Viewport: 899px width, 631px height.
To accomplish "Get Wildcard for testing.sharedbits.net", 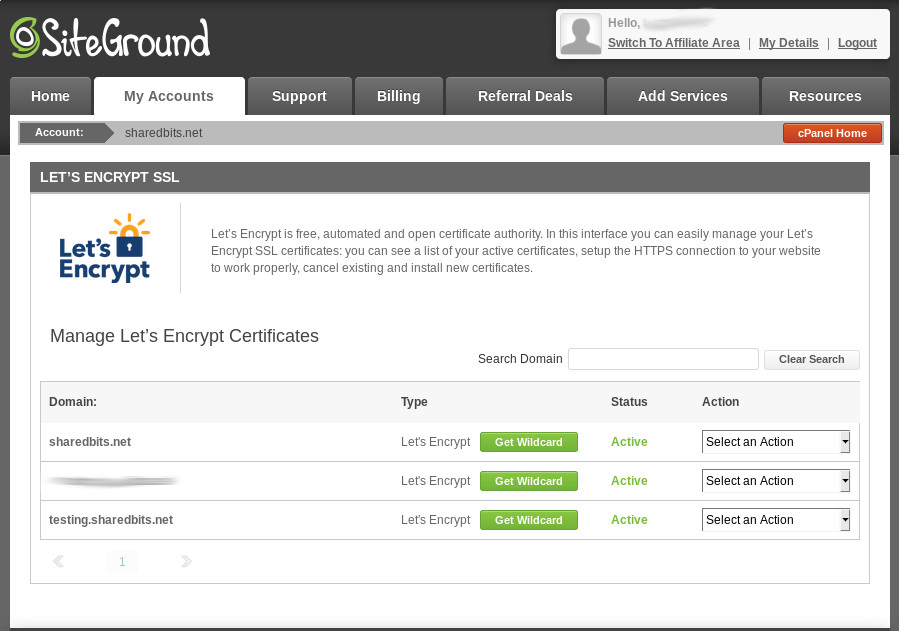I will pos(529,520).
